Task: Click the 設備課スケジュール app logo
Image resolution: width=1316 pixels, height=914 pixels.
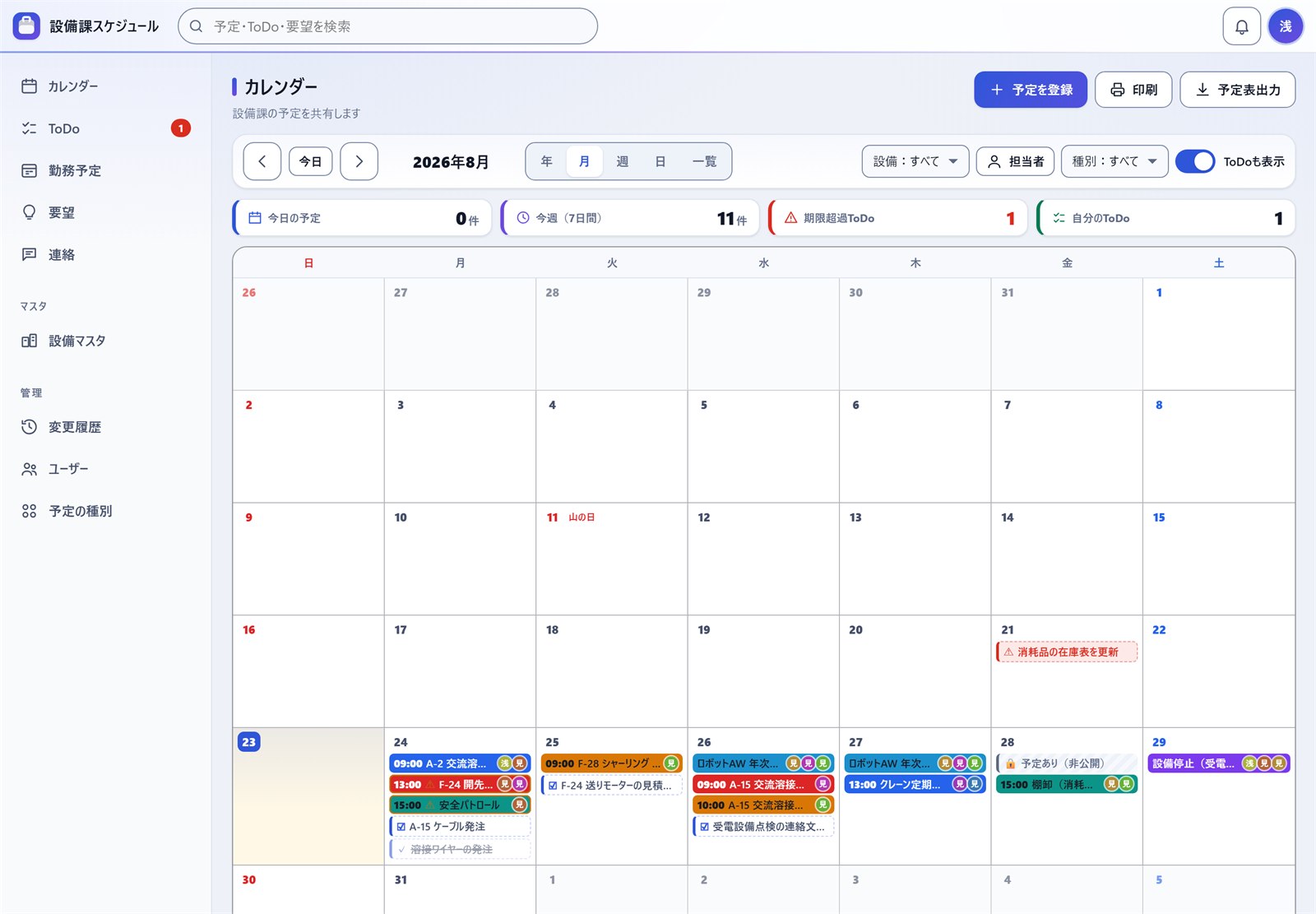Action: pyautogui.click(x=26, y=26)
